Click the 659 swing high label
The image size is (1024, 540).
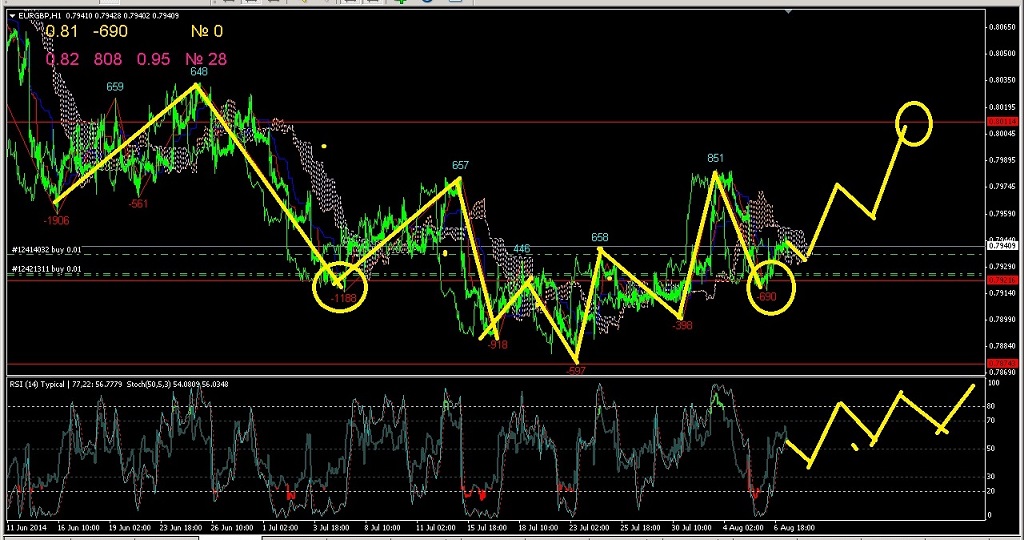pyautogui.click(x=115, y=87)
